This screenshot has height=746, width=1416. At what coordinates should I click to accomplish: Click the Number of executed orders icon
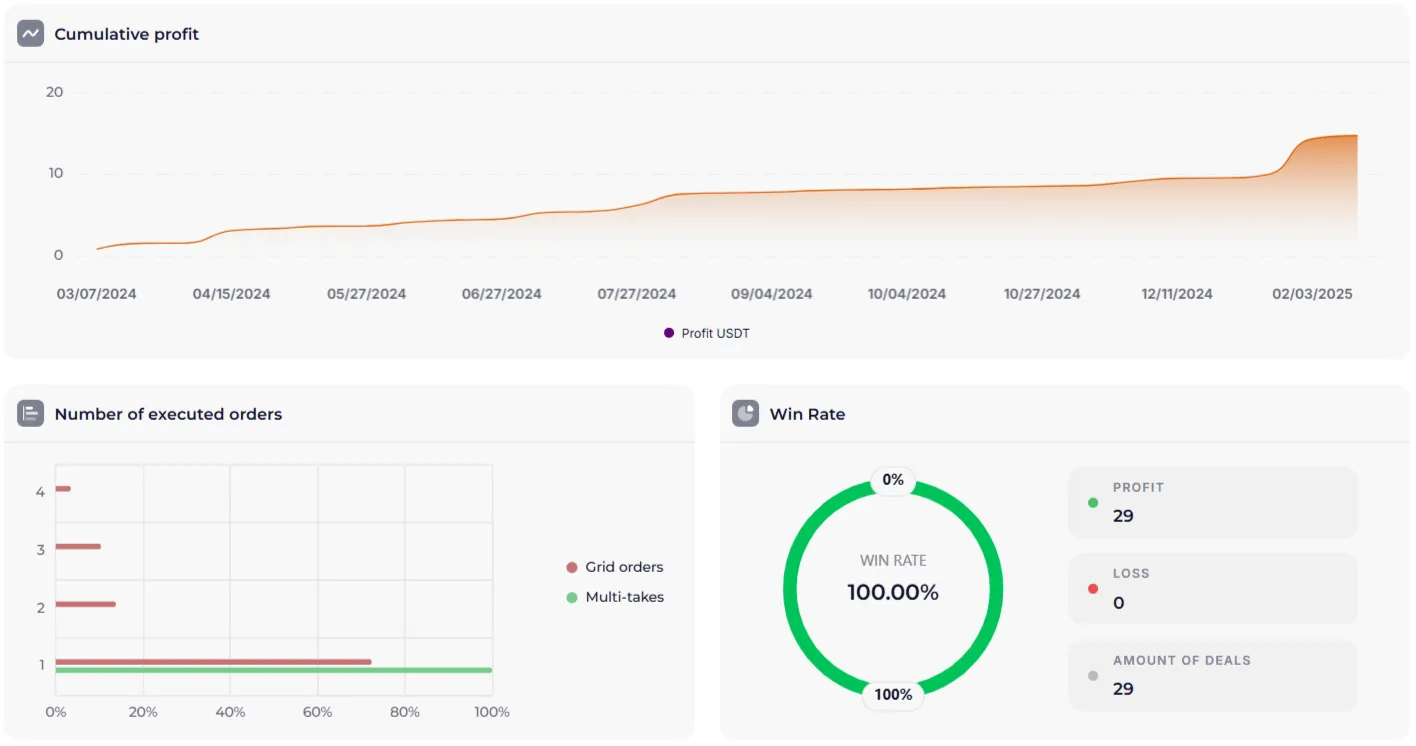tap(30, 414)
